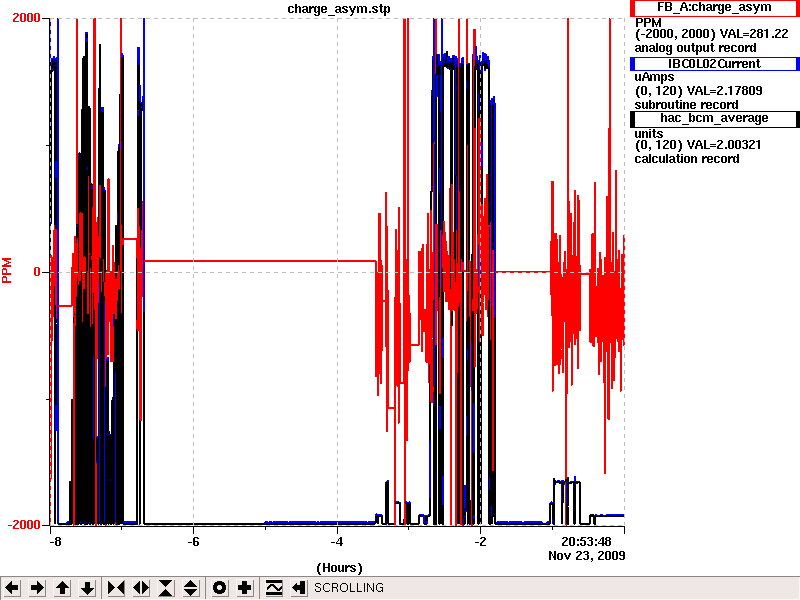Click the 2000 y-axis maximum value
The image size is (800, 600).
click(x=26, y=18)
